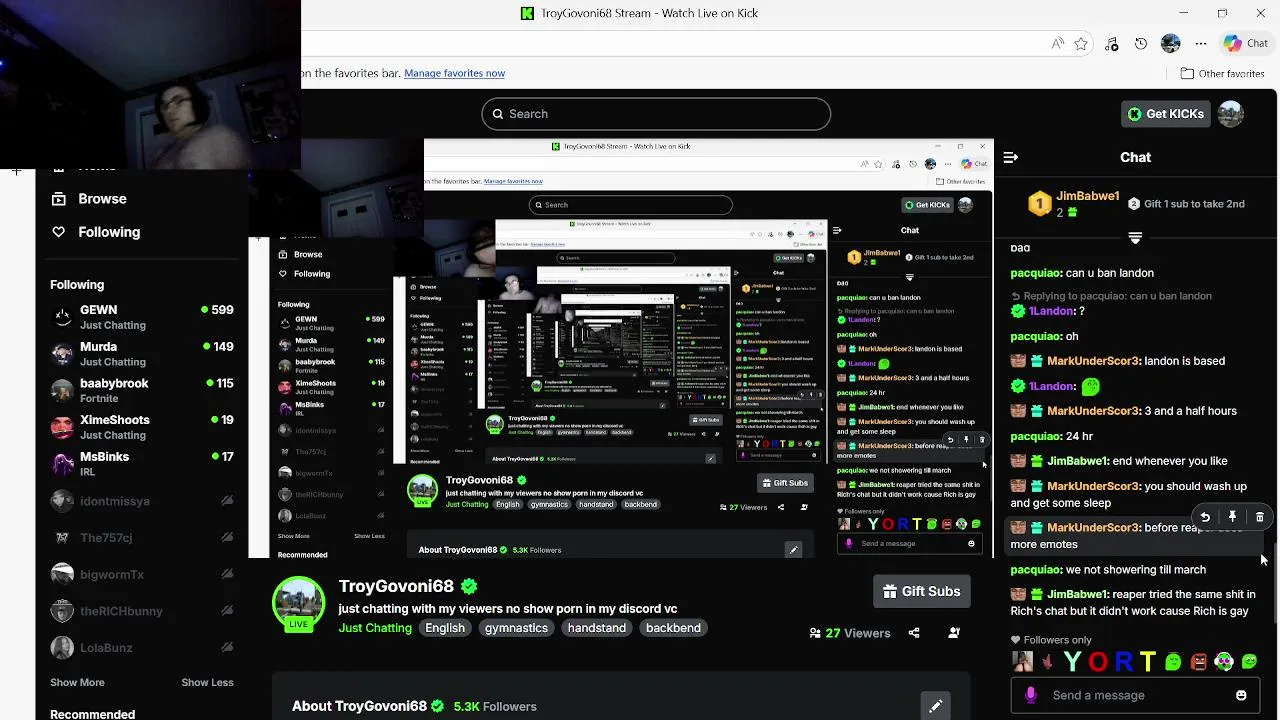Select the gymnastics tag
This screenshot has height=720, width=1280.
point(516,628)
